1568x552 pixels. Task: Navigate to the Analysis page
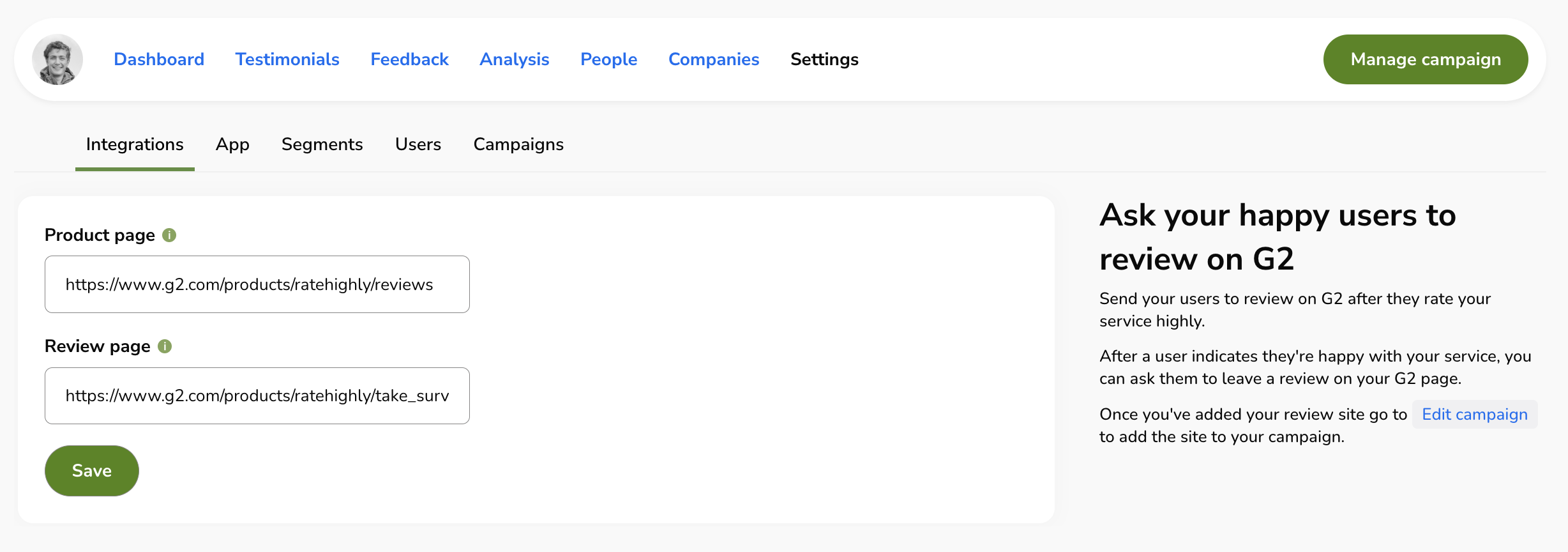514,59
